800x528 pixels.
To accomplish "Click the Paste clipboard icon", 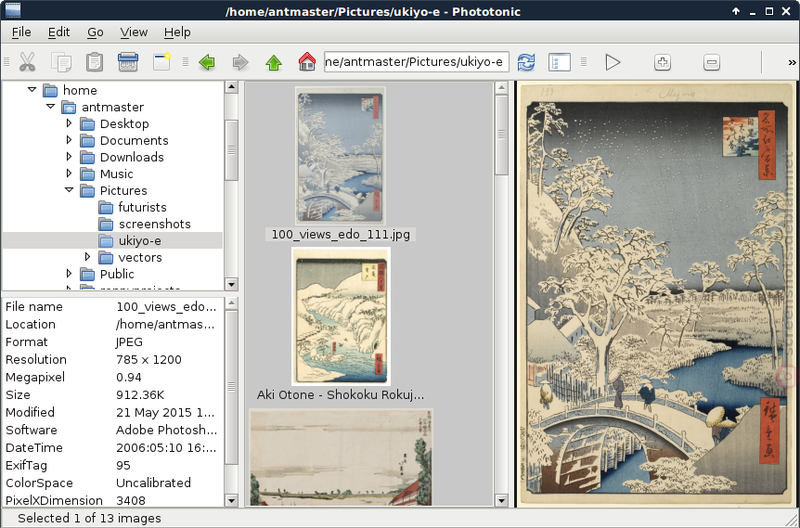I will tap(94, 62).
